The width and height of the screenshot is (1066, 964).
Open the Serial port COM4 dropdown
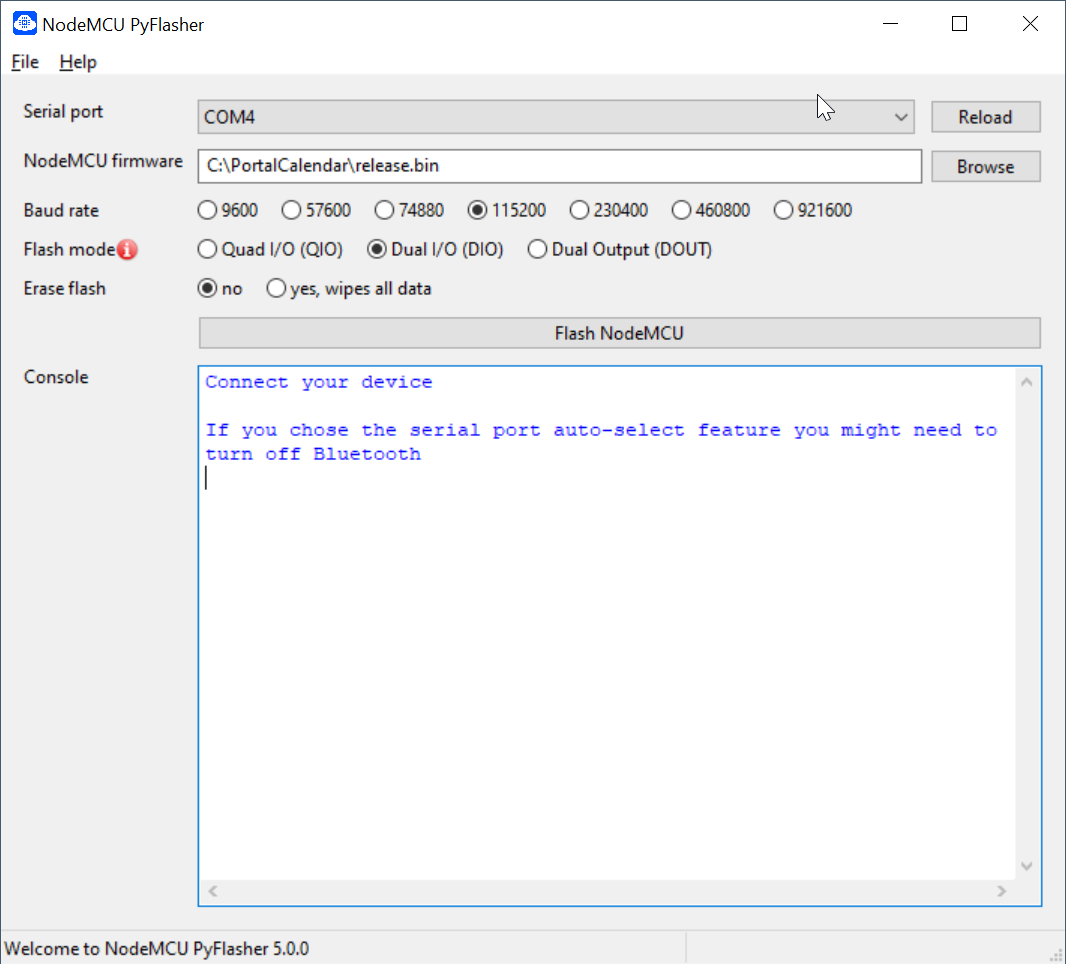click(555, 117)
